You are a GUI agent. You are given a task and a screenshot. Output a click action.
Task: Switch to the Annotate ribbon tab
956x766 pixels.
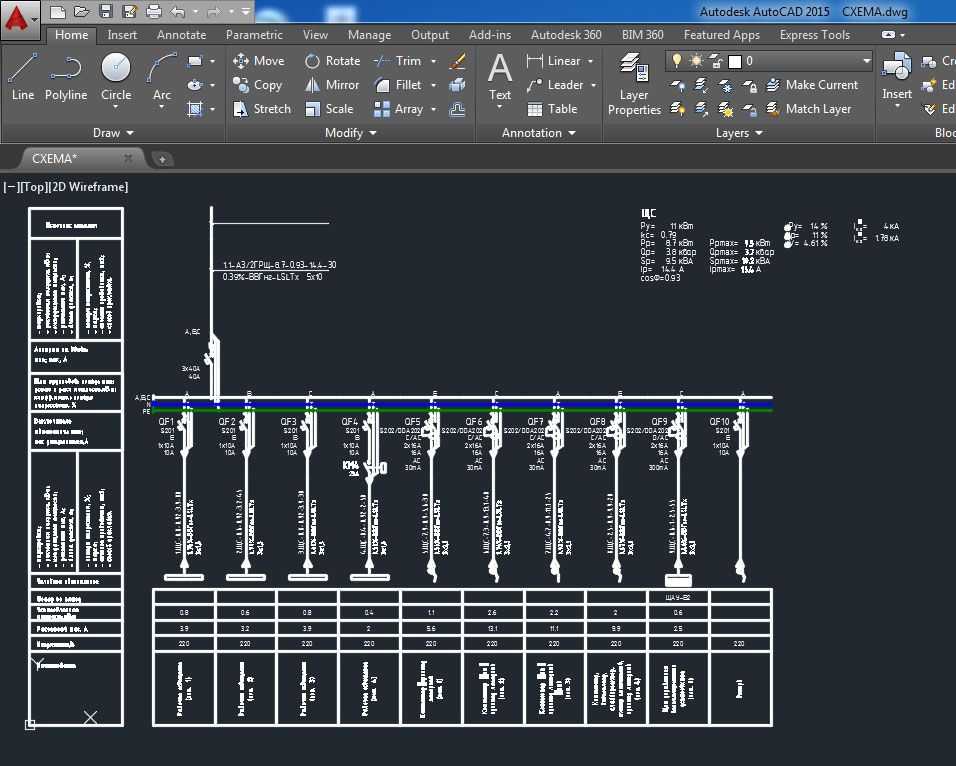click(x=181, y=35)
